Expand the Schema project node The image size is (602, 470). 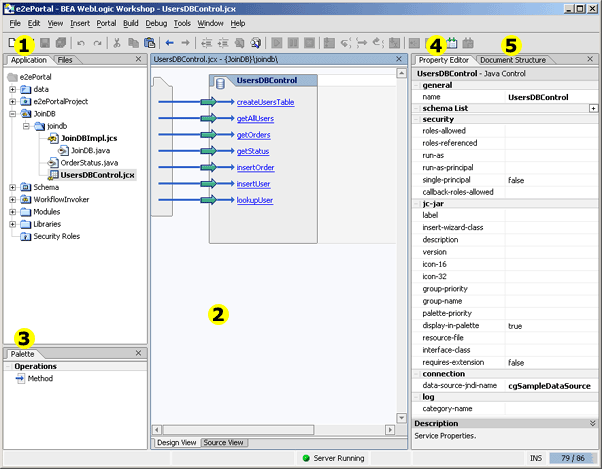[13, 187]
